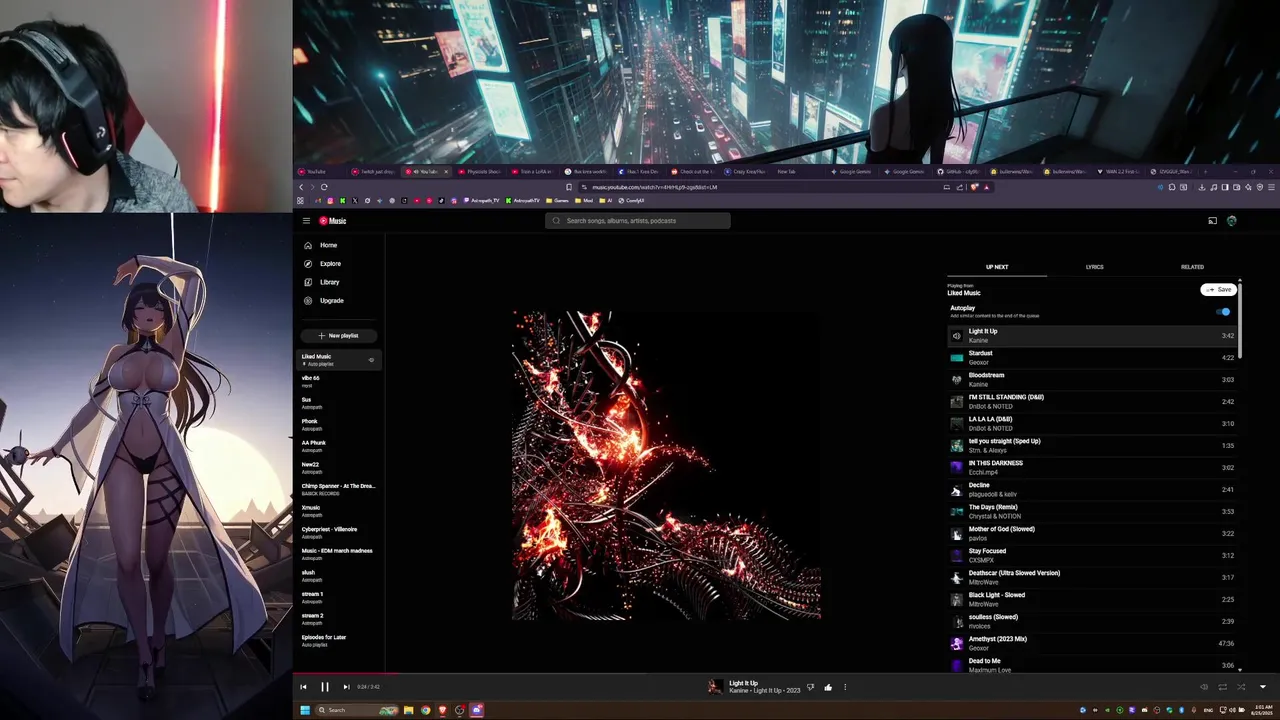Click the cast to device icon
Image resolution: width=1280 pixels, height=720 pixels.
(x=1212, y=221)
